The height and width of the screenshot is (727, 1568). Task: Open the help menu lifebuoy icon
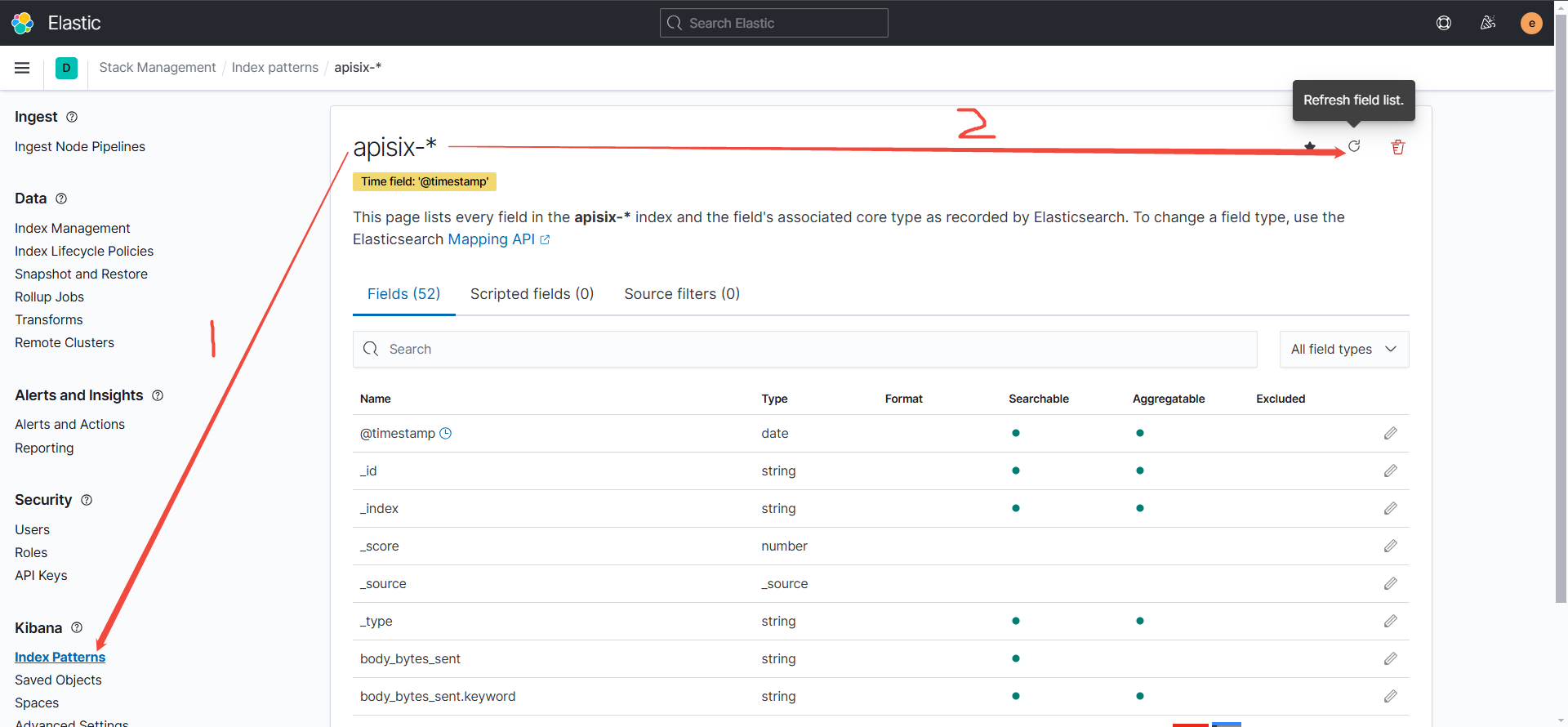(x=1444, y=23)
